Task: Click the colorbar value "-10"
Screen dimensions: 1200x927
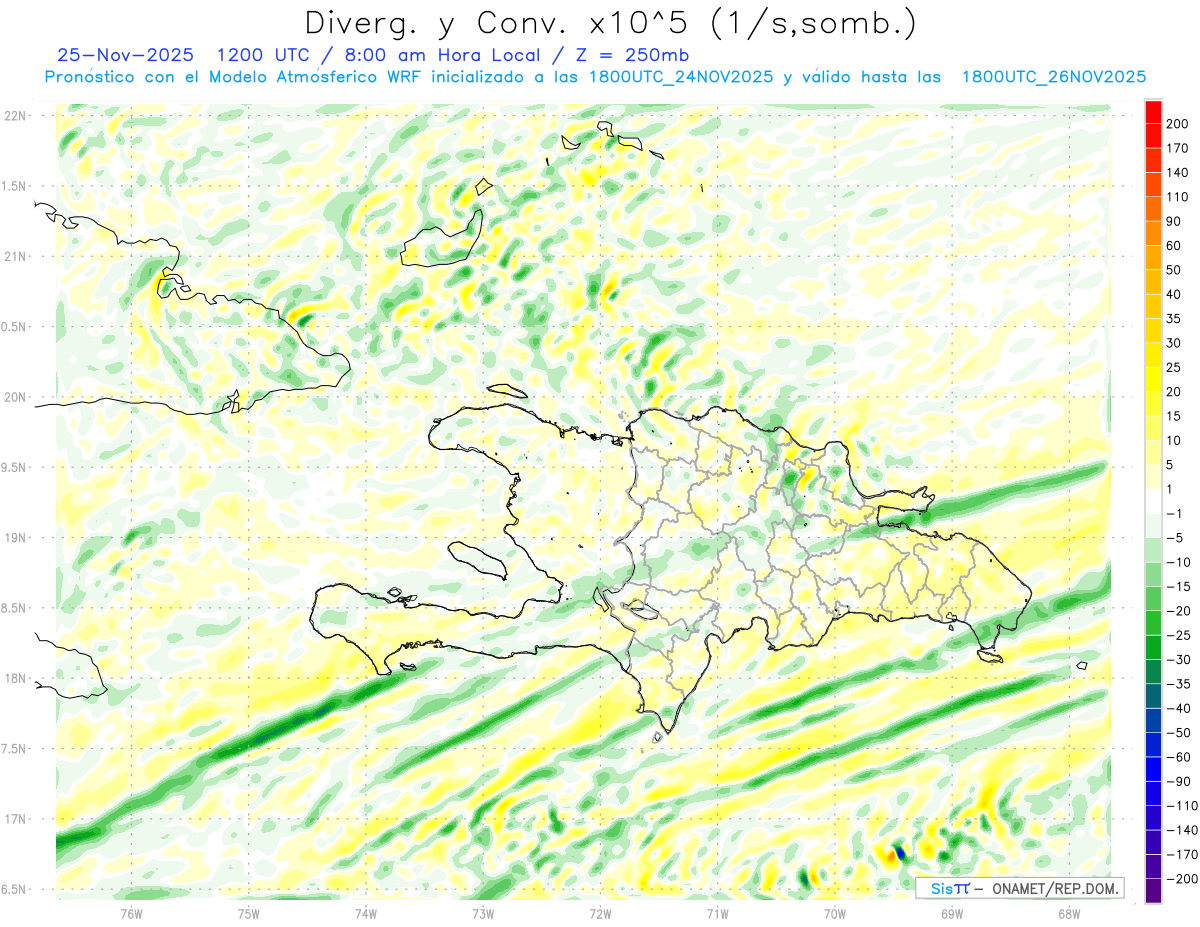Action: pyautogui.click(x=1179, y=562)
